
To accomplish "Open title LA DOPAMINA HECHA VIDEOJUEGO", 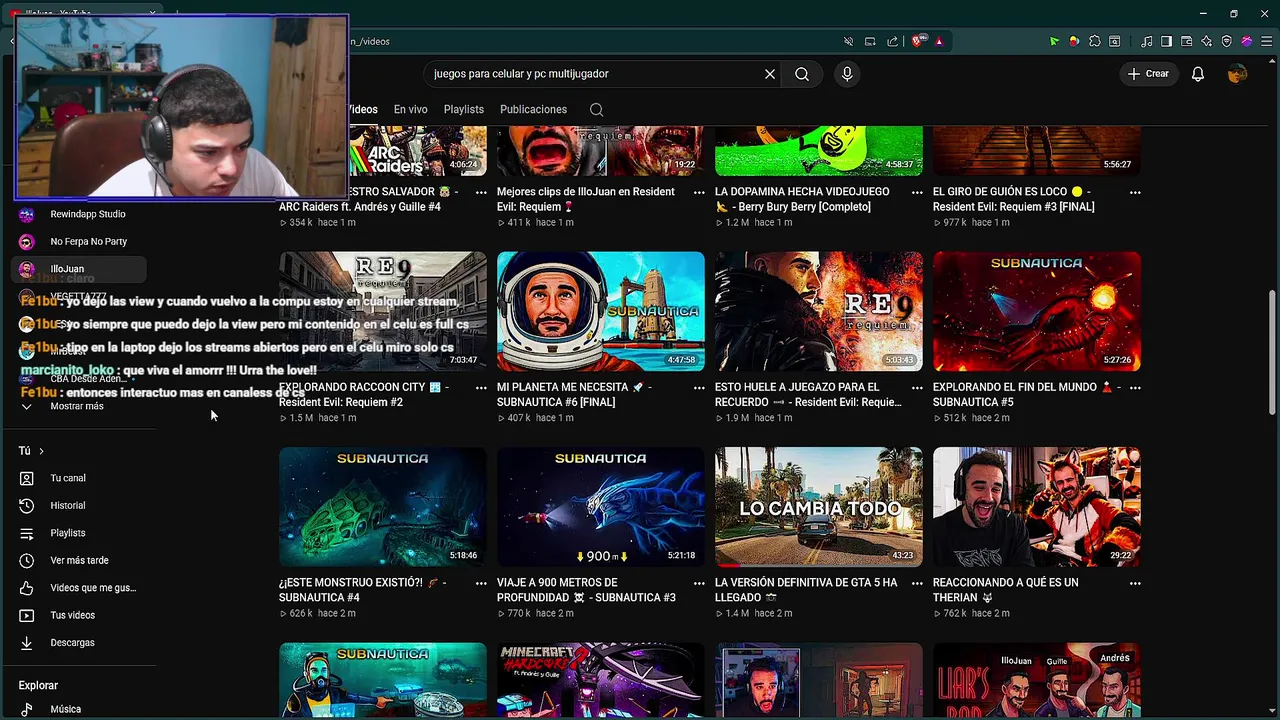I will click(x=801, y=199).
